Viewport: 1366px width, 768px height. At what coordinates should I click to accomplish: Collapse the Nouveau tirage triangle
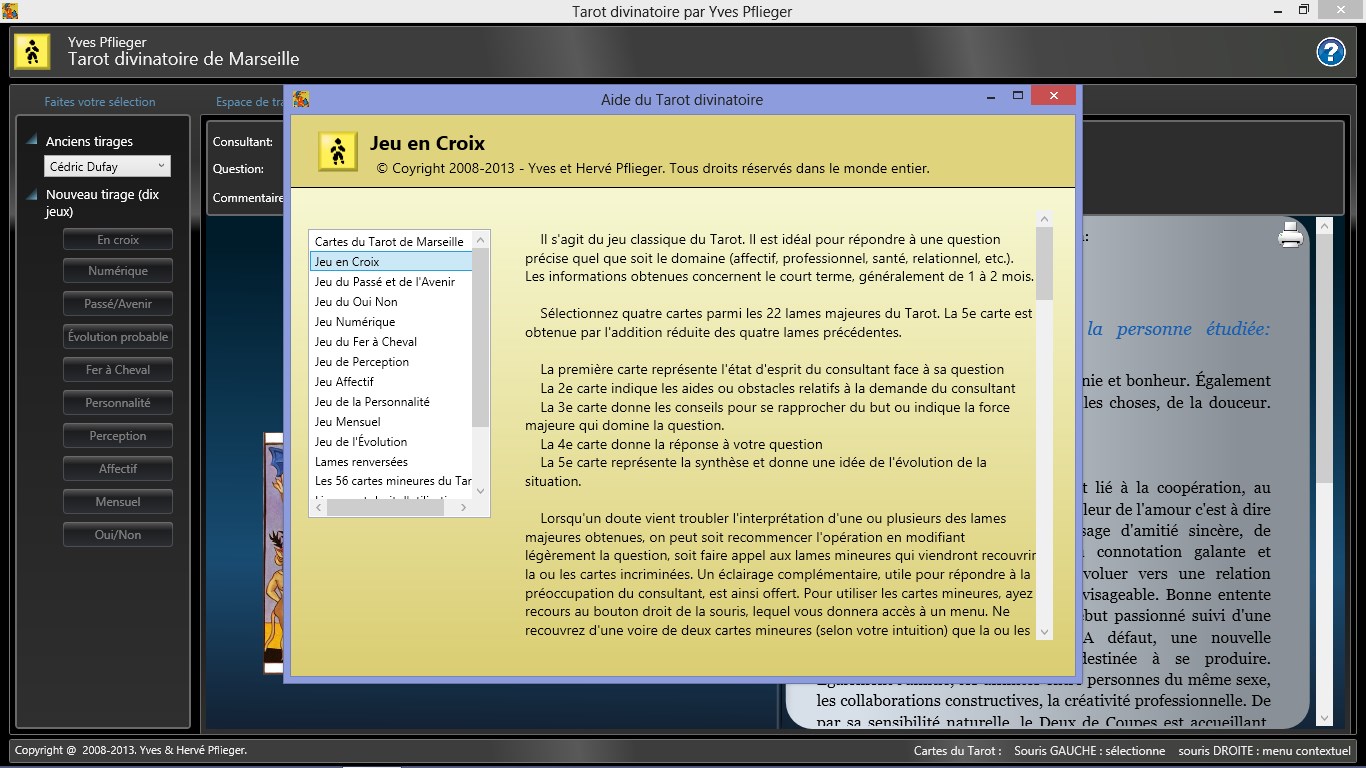click(x=32, y=194)
